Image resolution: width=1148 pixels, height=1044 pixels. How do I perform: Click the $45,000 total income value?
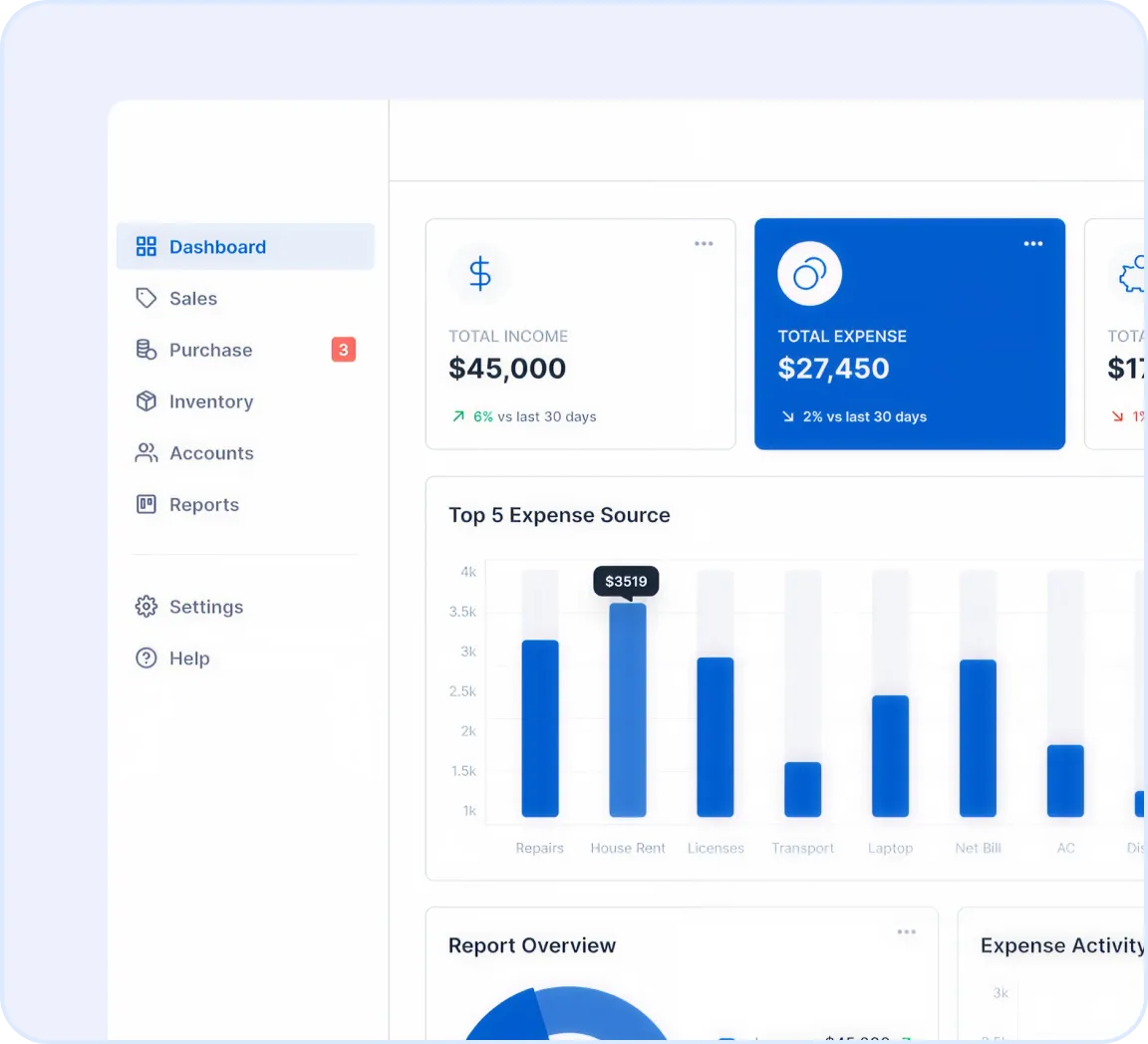tap(507, 369)
